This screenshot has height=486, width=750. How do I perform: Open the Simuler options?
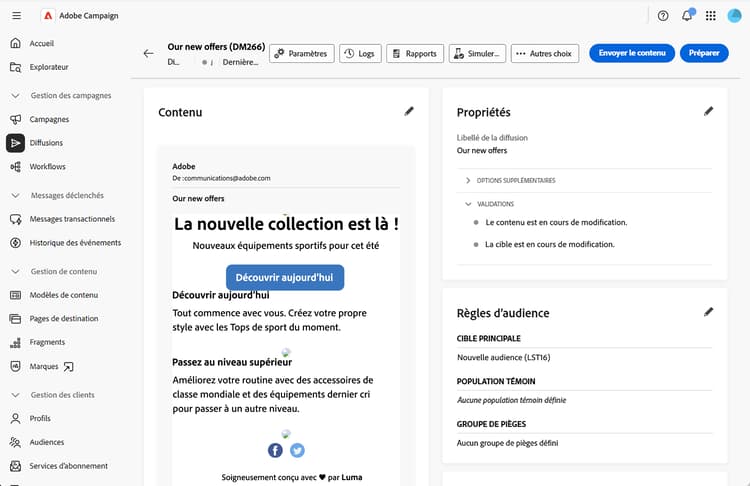click(477, 54)
